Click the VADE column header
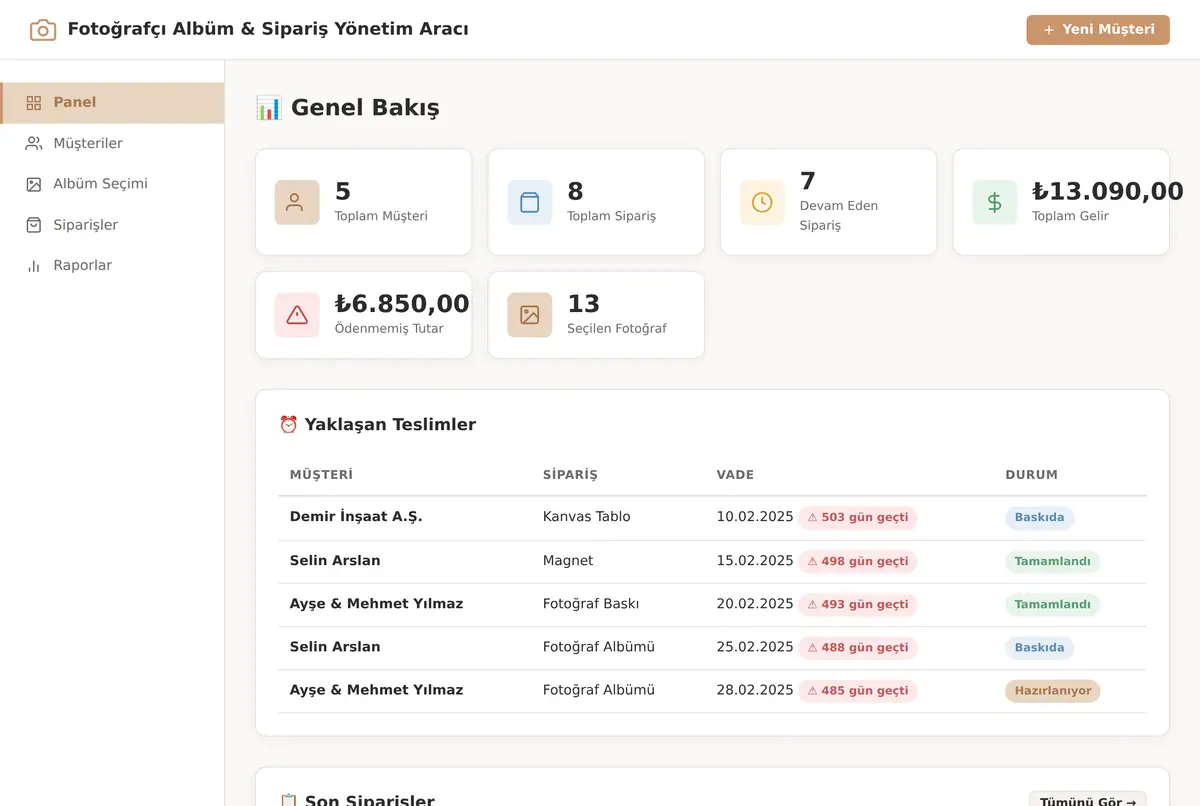This screenshot has width=1200, height=806. [x=735, y=475]
